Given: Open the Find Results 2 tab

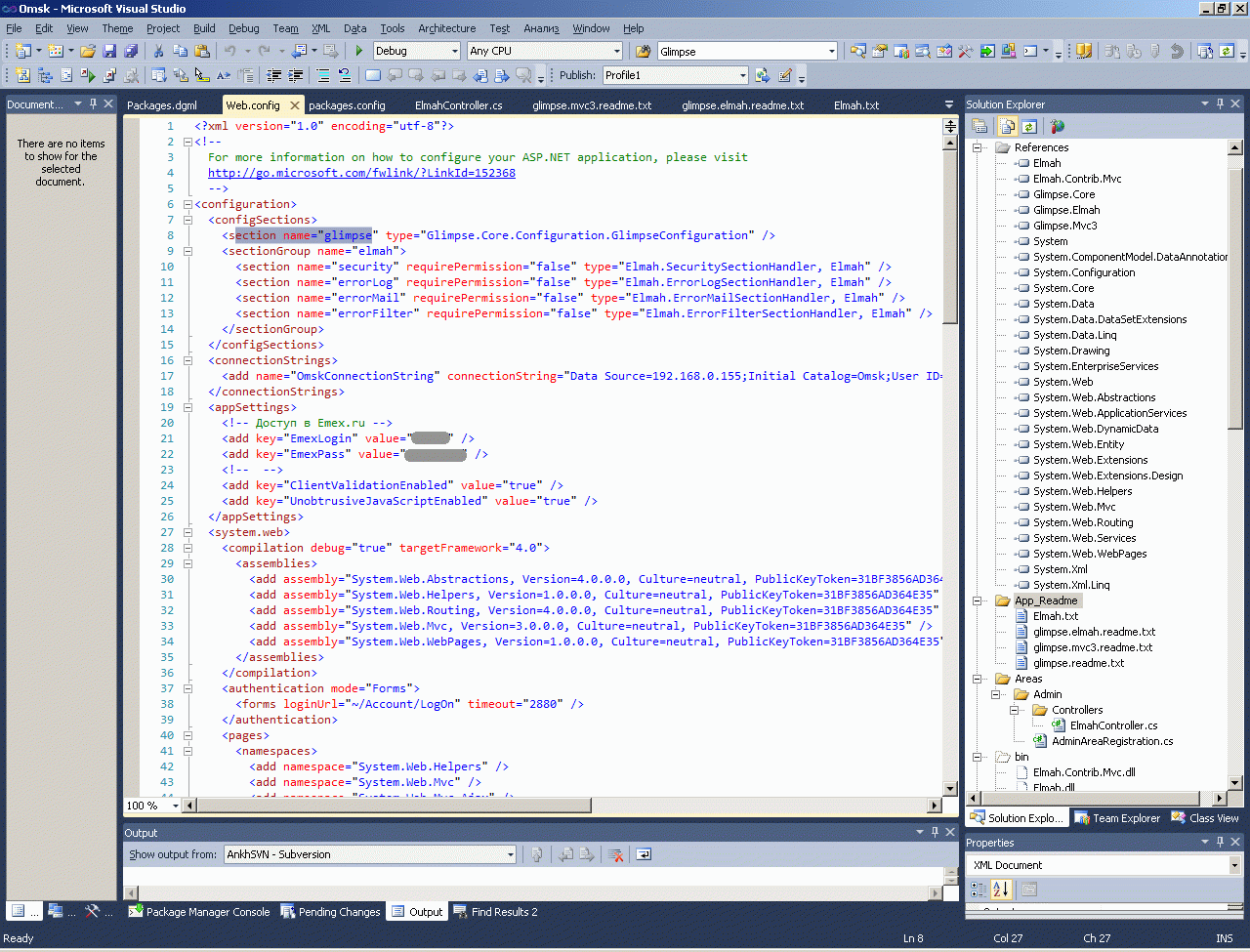Looking at the screenshot, I should (495, 912).
